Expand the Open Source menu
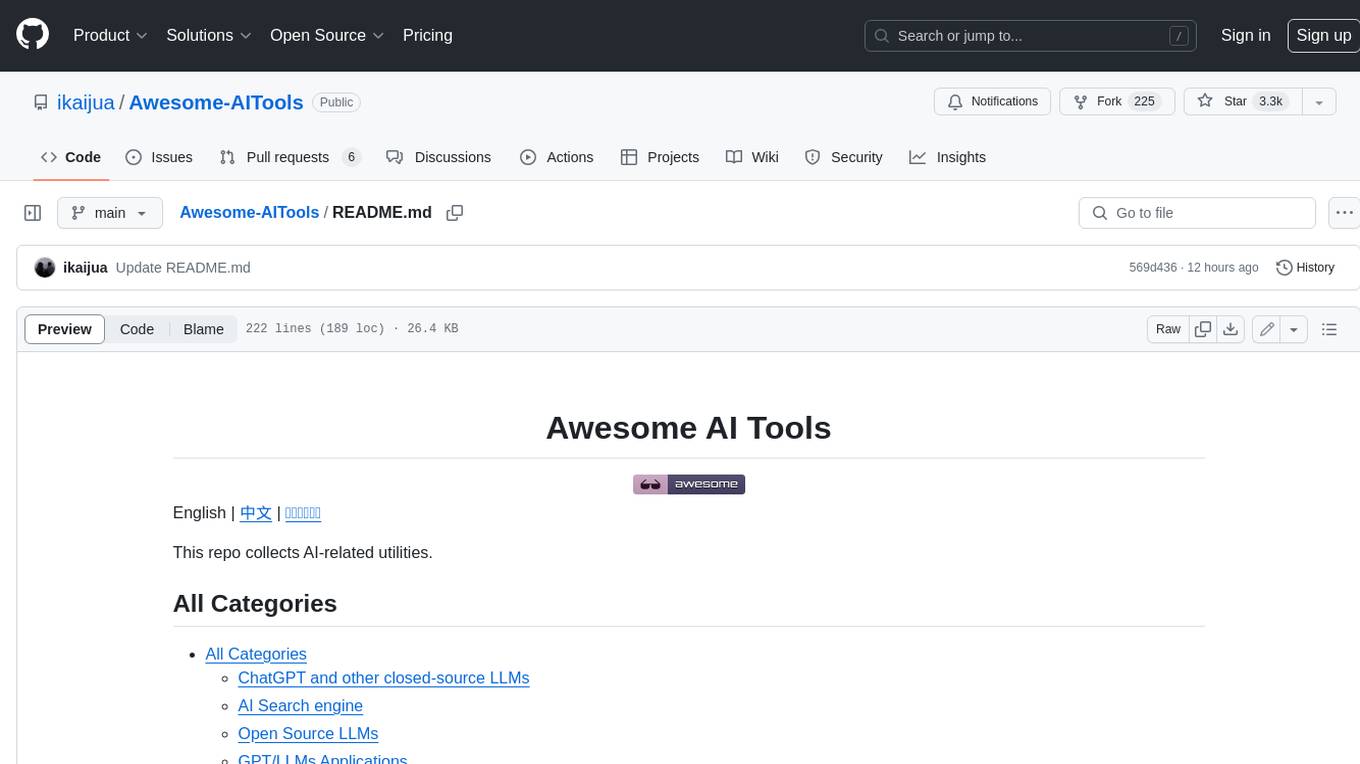The height and width of the screenshot is (764, 1360). [x=327, y=35]
